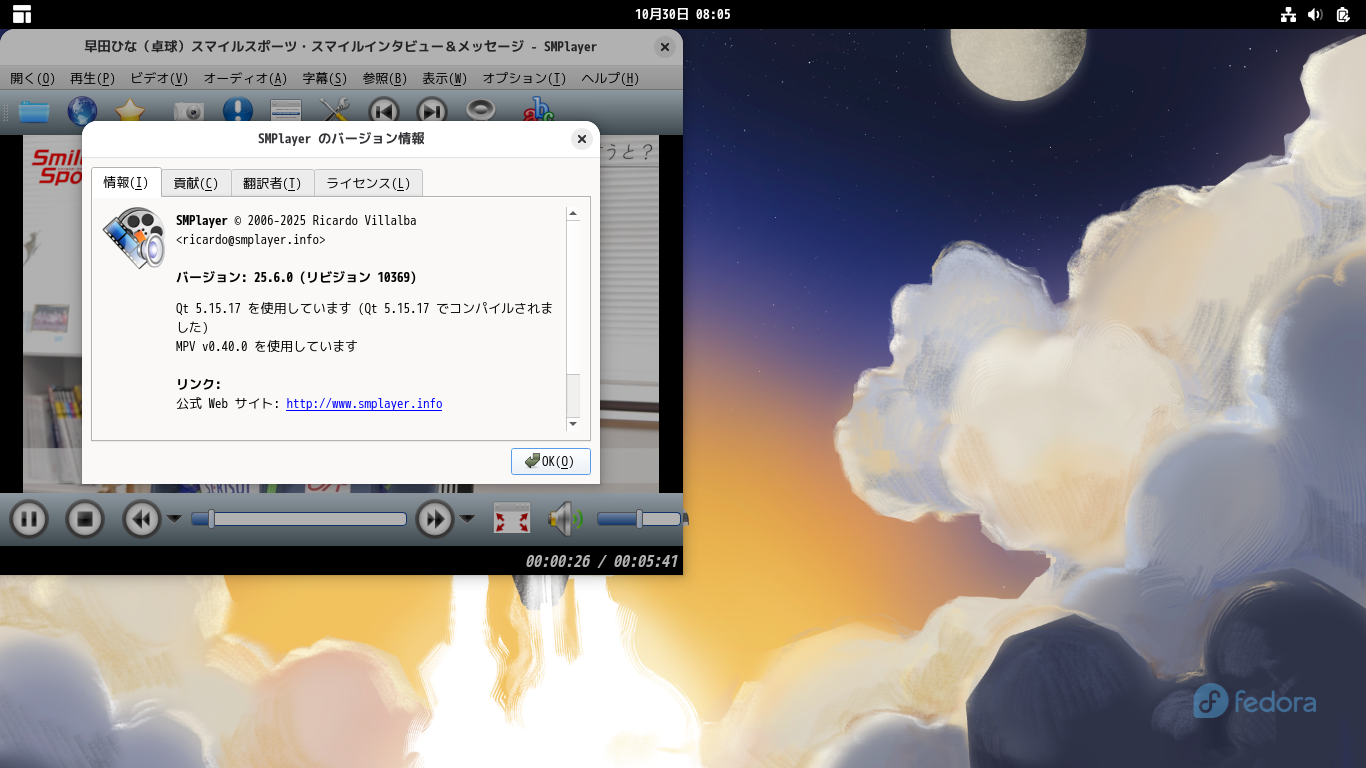This screenshot has height=768, width=1366.
Task: Open the 再生(P) menu
Action: click(93, 78)
